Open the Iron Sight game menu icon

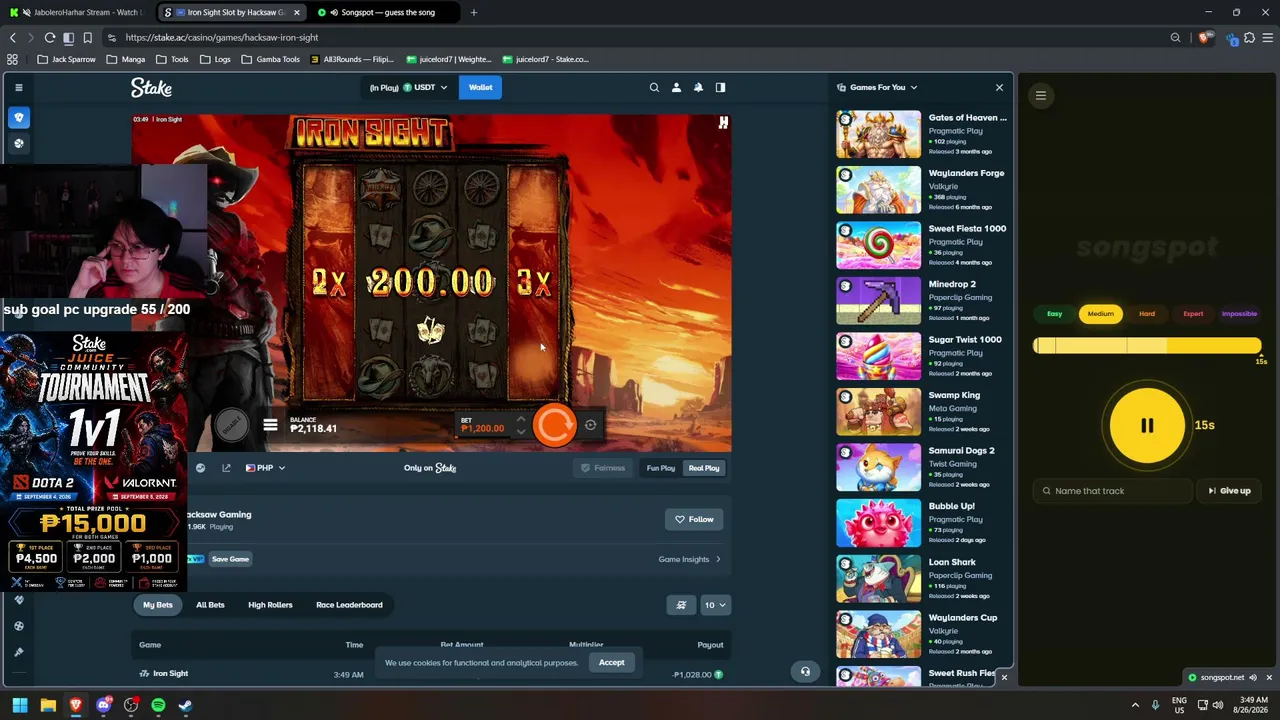pos(270,426)
